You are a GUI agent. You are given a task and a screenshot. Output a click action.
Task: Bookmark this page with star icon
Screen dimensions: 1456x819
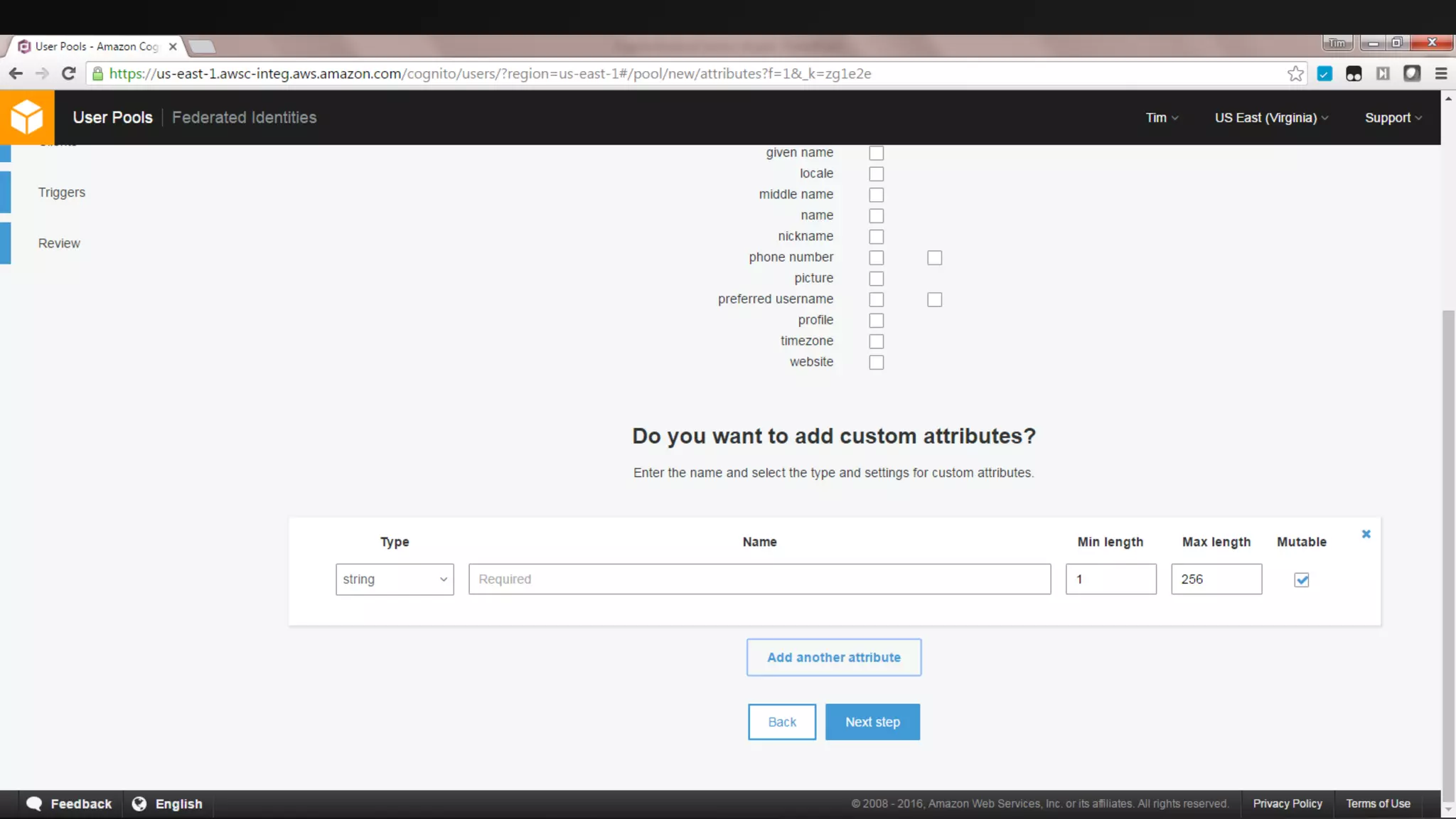click(1295, 74)
